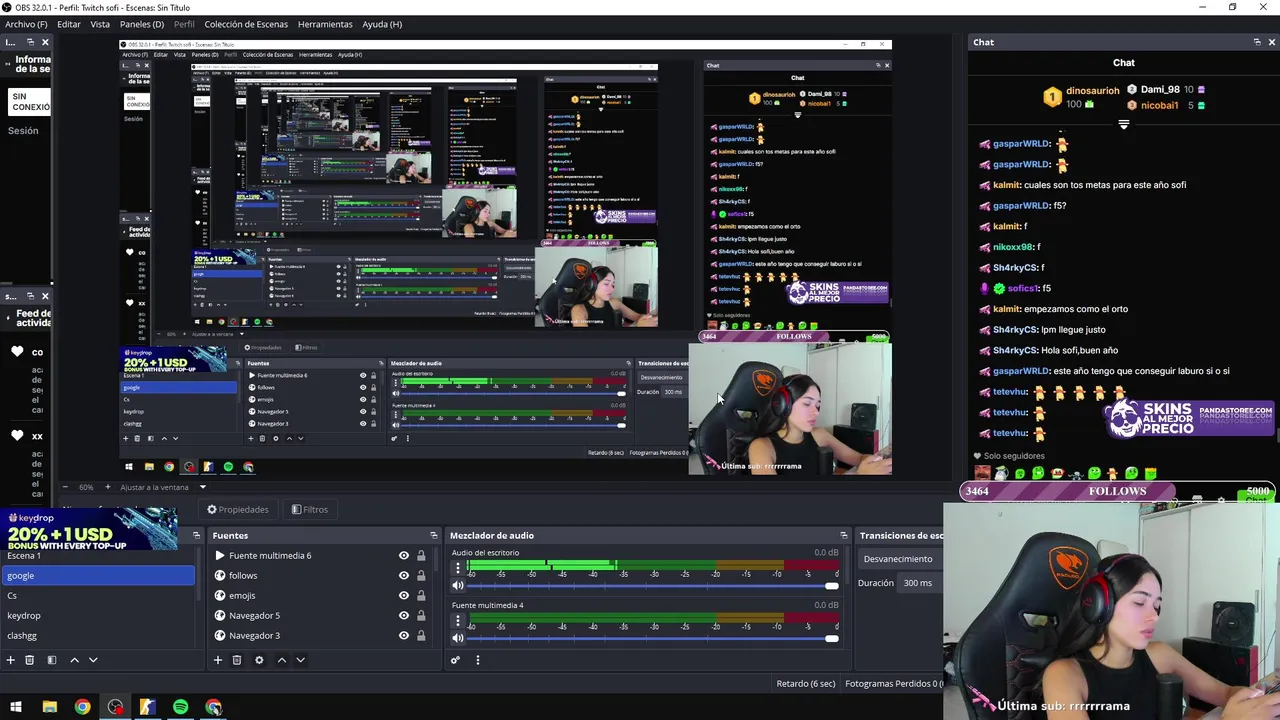Open the Herramientas menu

tap(325, 24)
